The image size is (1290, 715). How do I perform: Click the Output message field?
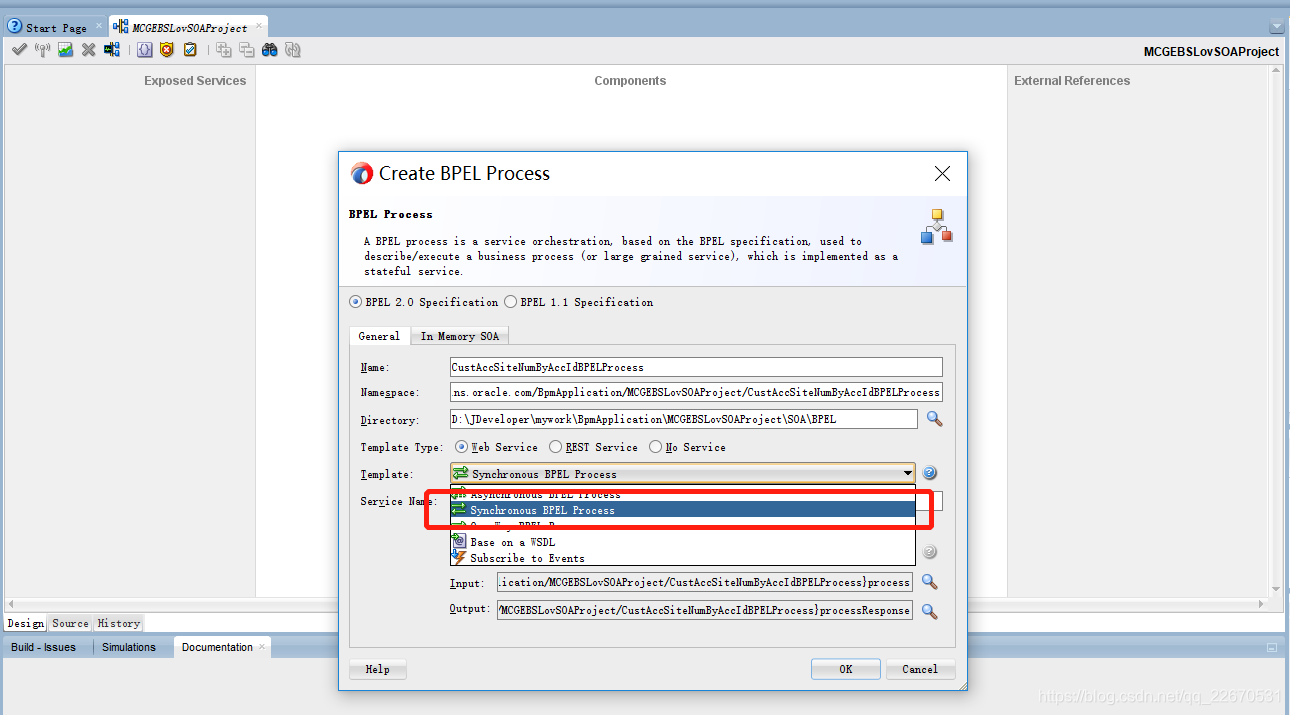click(704, 610)
